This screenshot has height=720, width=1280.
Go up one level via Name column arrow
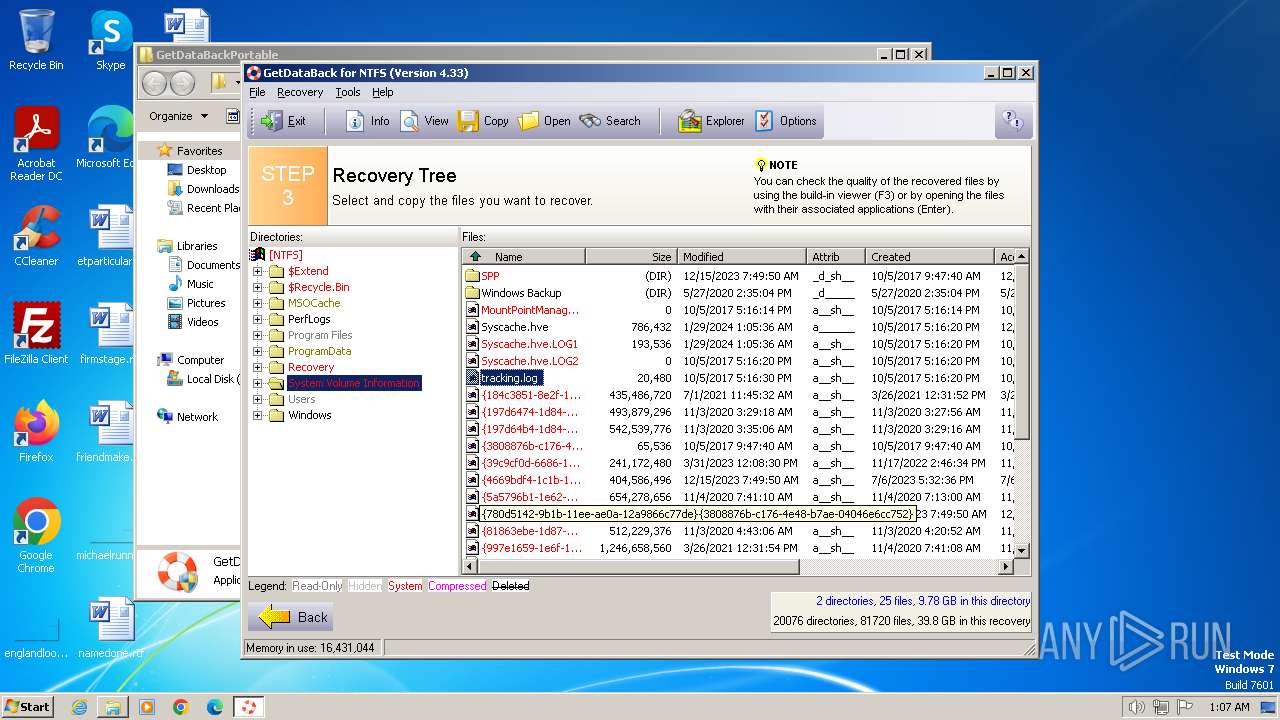tap(475, 257)
